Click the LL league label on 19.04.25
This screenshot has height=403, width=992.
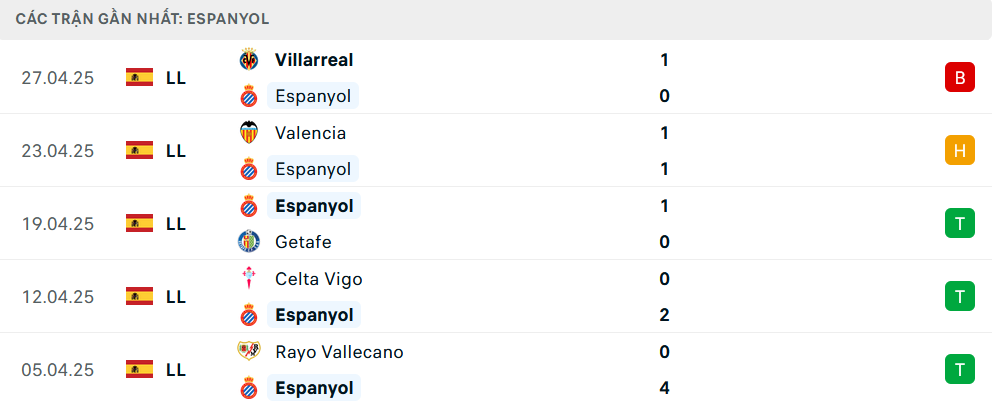tap(176, 224)
